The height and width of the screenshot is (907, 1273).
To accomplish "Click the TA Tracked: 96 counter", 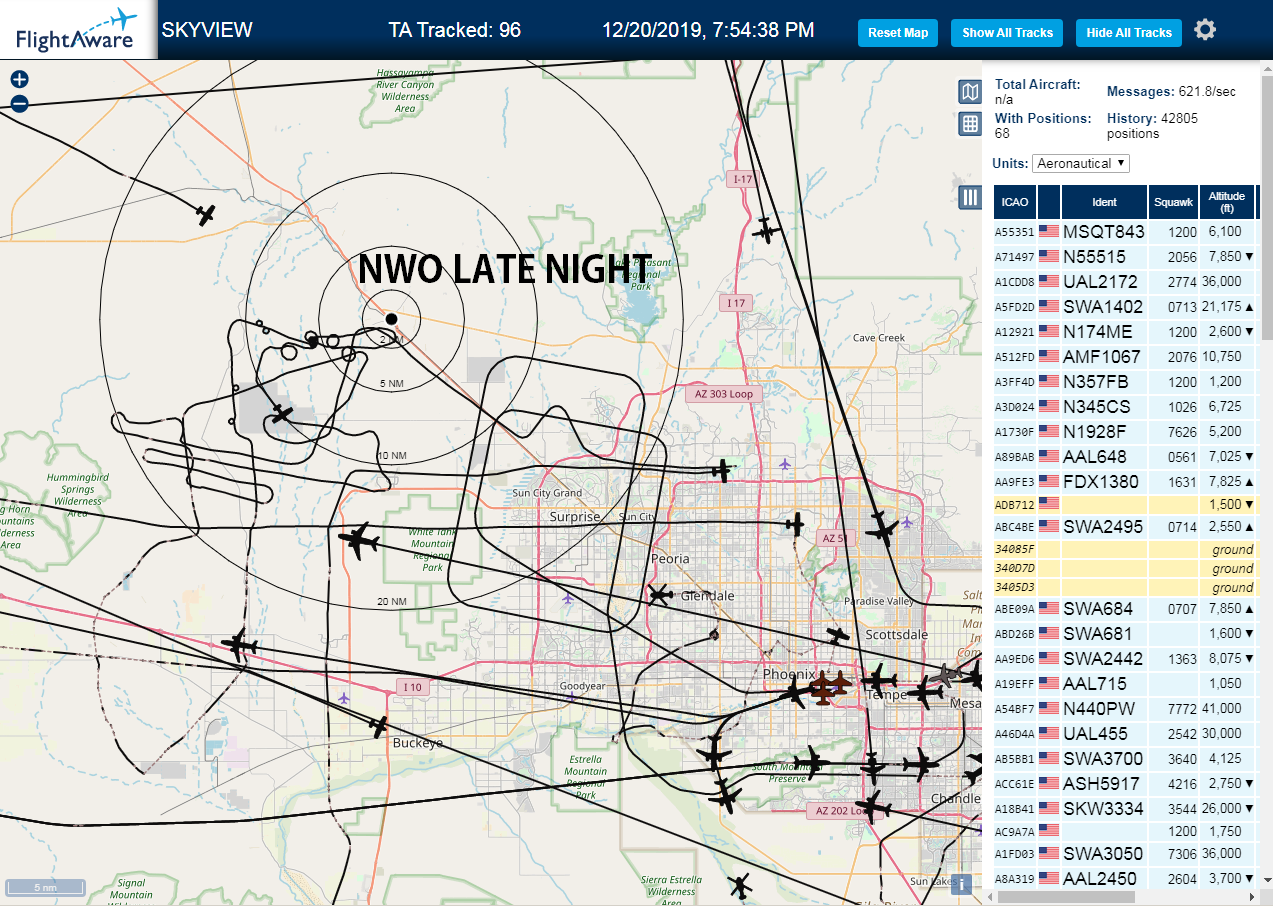I will coord(454,30).
